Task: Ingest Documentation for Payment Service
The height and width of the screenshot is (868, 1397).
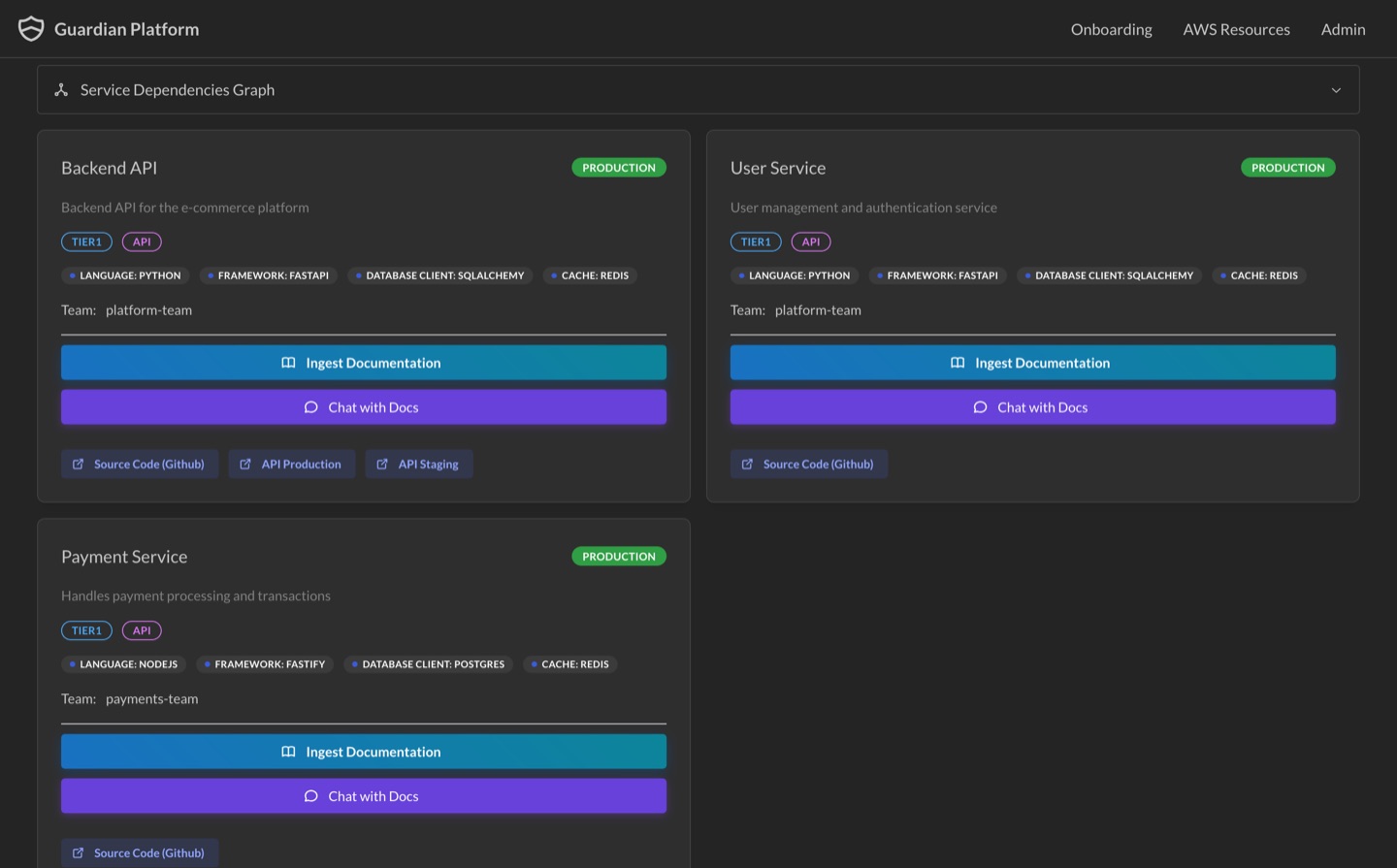Action: 364,752
